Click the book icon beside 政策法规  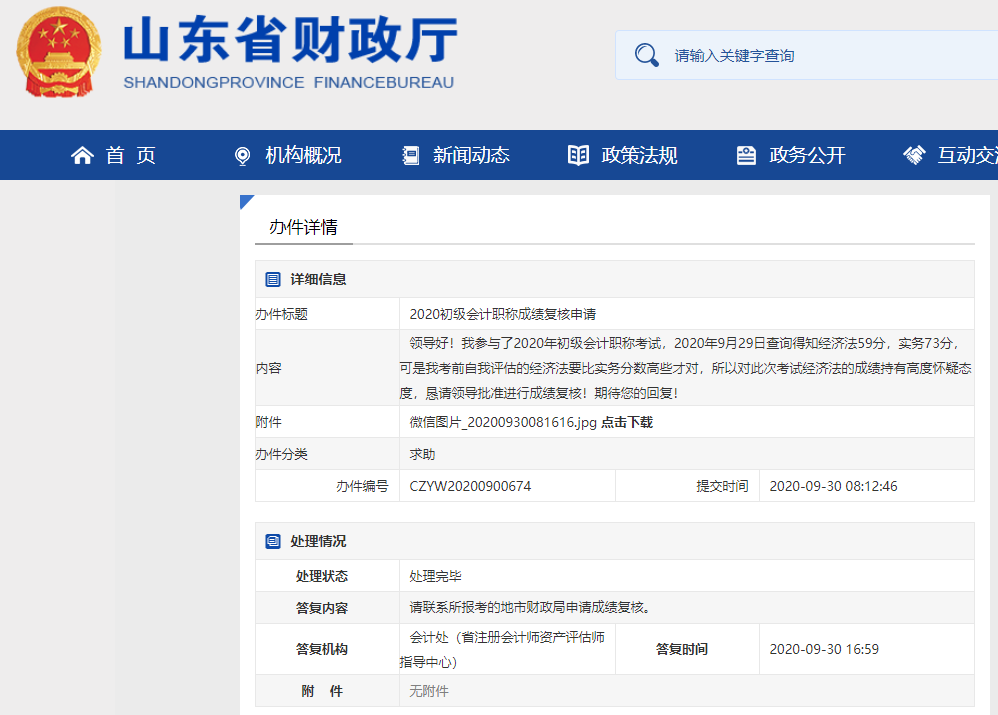point(577,155)
